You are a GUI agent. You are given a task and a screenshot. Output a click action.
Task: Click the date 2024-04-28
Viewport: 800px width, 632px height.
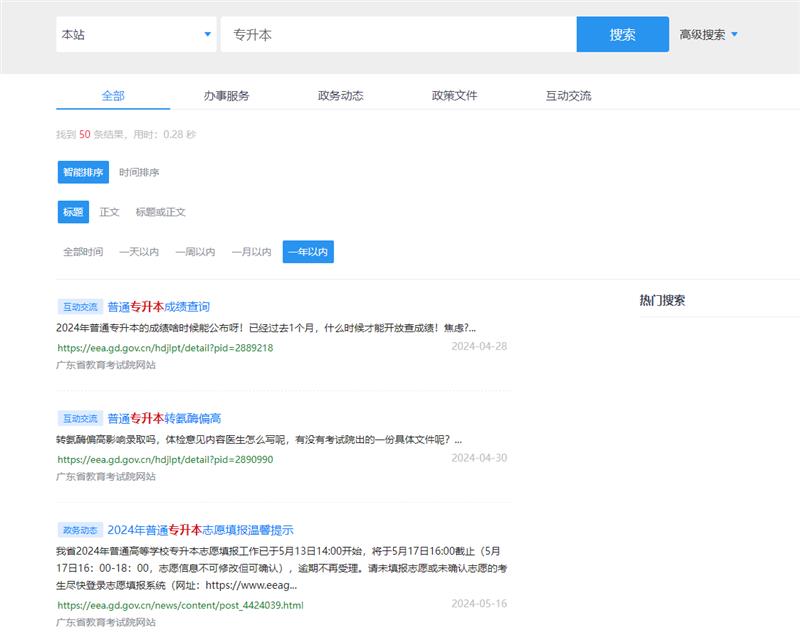pos(479,346)
